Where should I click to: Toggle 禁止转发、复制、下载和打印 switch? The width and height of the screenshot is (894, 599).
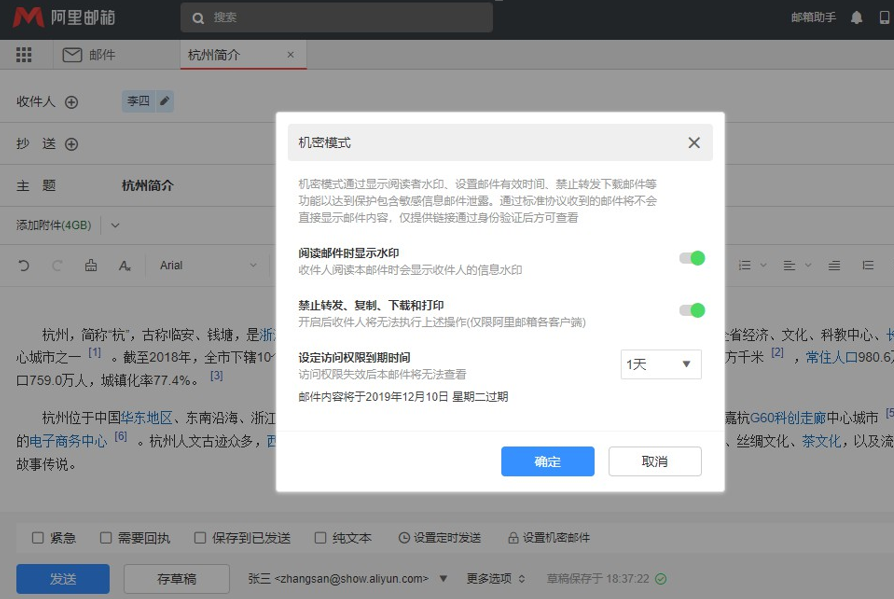coord(692,310)
